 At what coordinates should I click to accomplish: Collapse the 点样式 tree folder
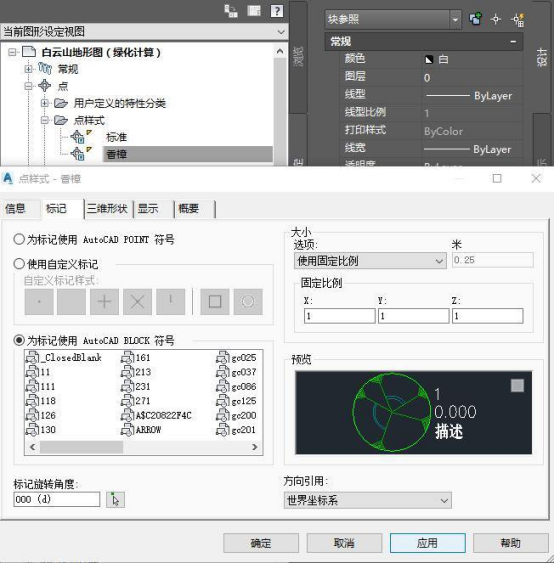(x=45, y=120)
